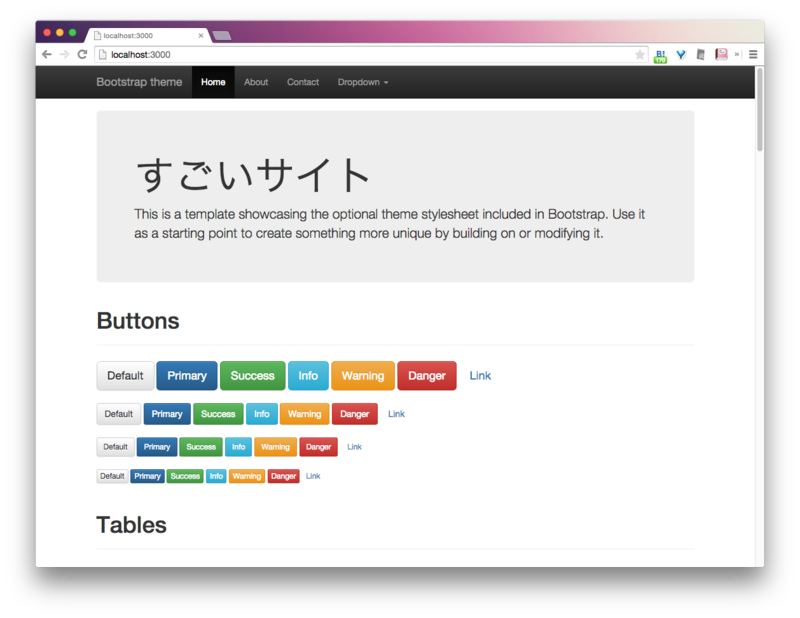The height and width of the screenshot is (618, 800).
Task: Click the gray document extension icon
Action: [701, 55]
